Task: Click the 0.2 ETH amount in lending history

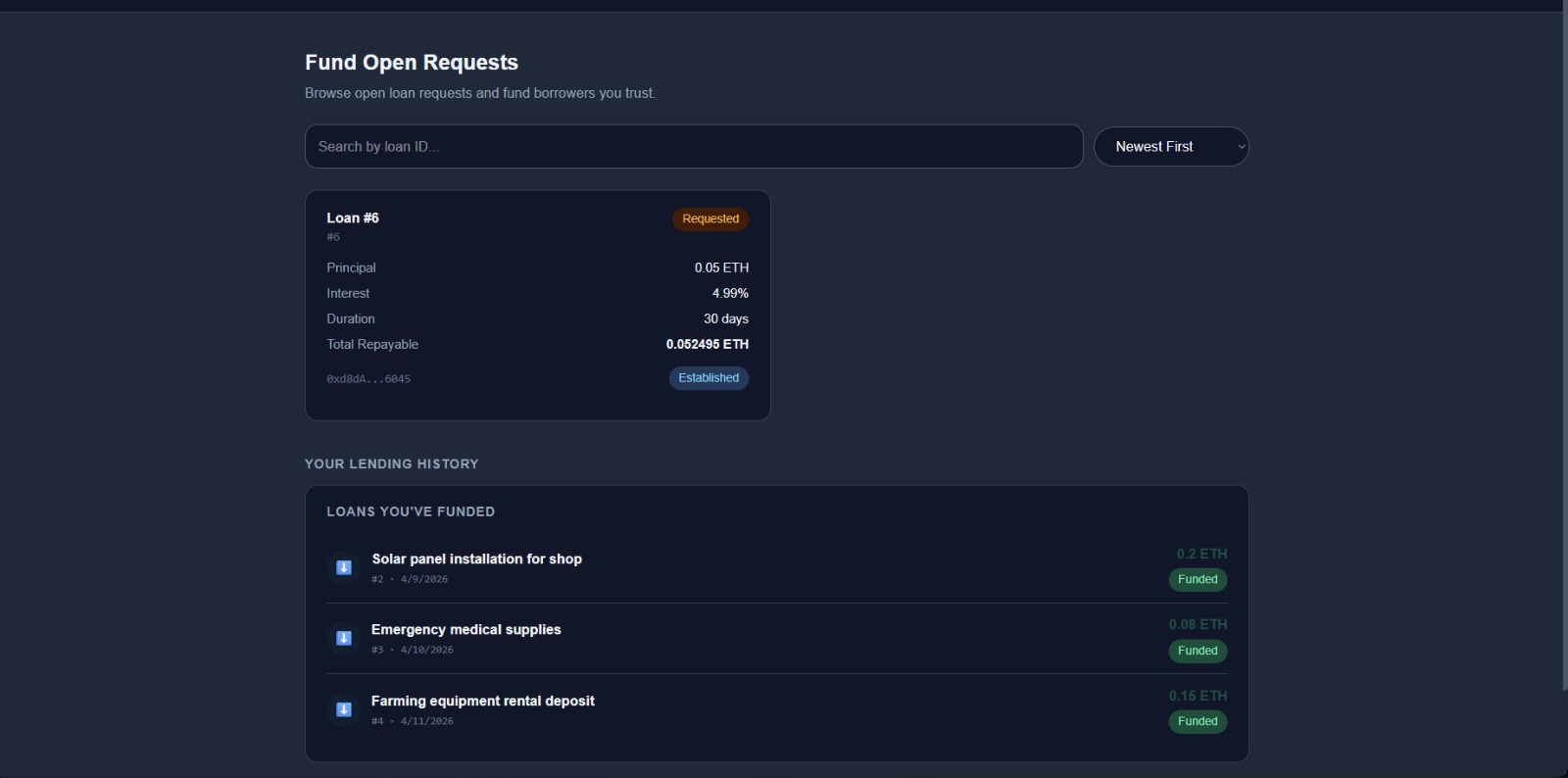Action: point(1201,554)
